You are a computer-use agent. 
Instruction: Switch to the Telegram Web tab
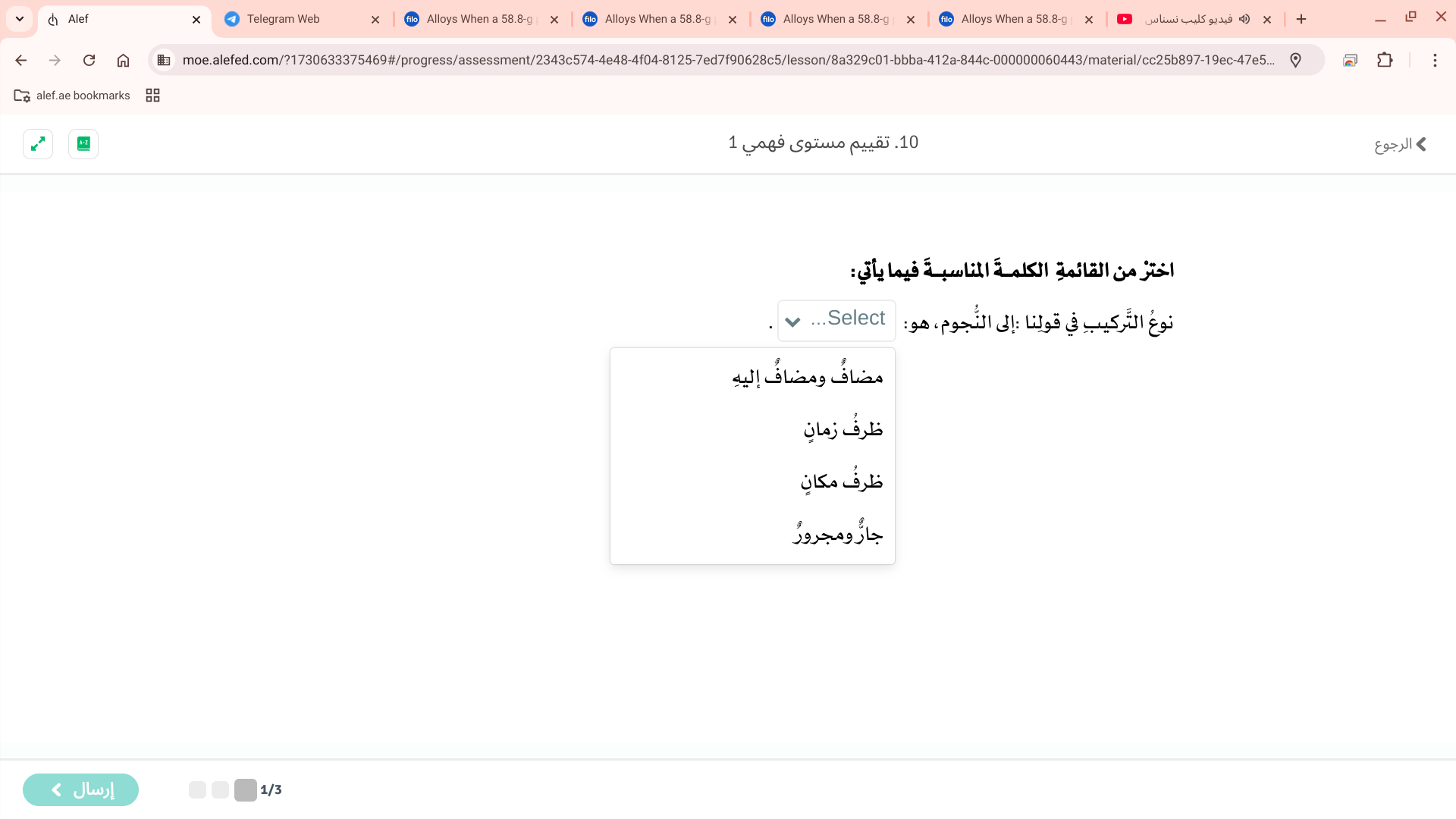pos(284,19)
